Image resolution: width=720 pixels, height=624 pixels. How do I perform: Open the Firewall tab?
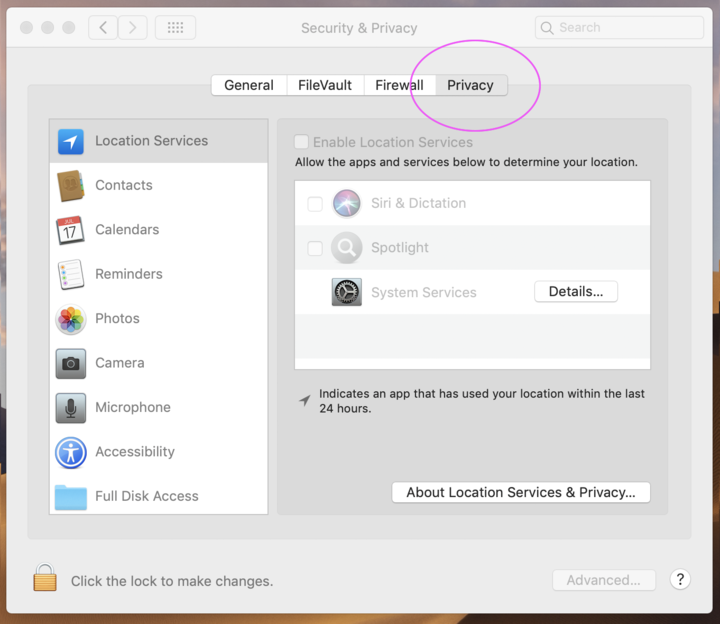[x=399, y=85]
